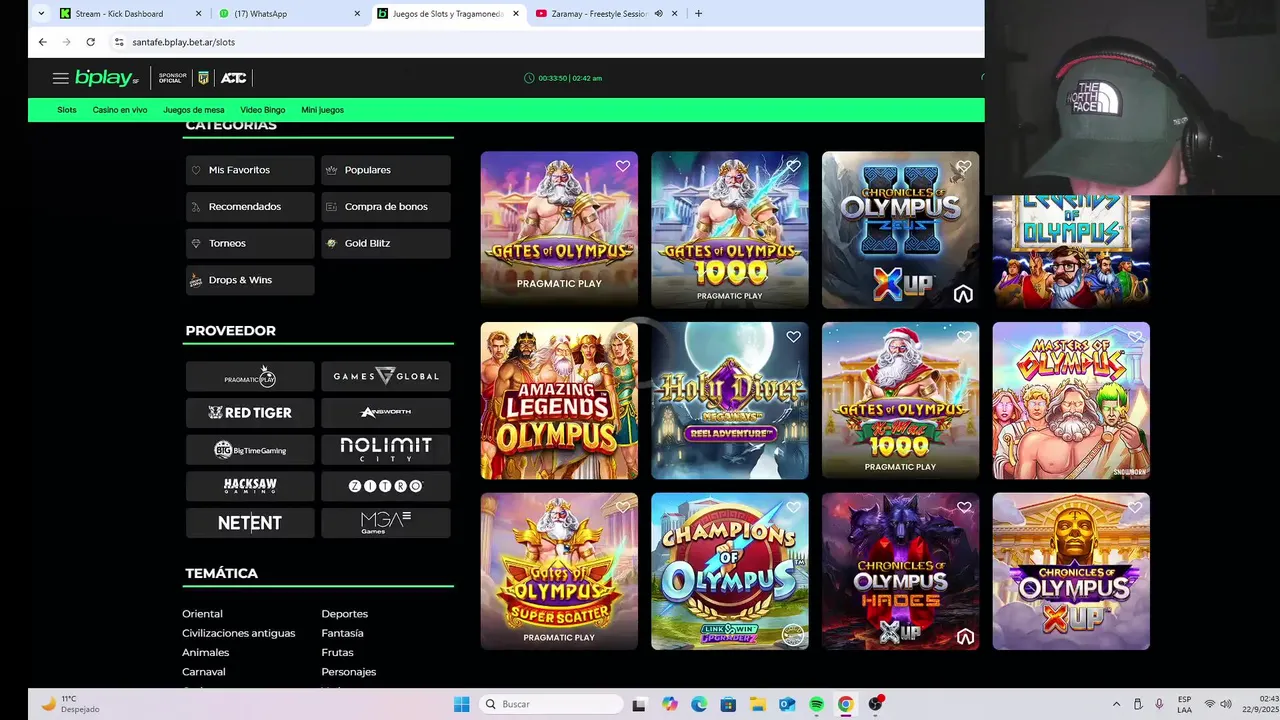Open the Video Bingo section
Image resolution: width=1280 pixels, height=720 pixels.
263,110
